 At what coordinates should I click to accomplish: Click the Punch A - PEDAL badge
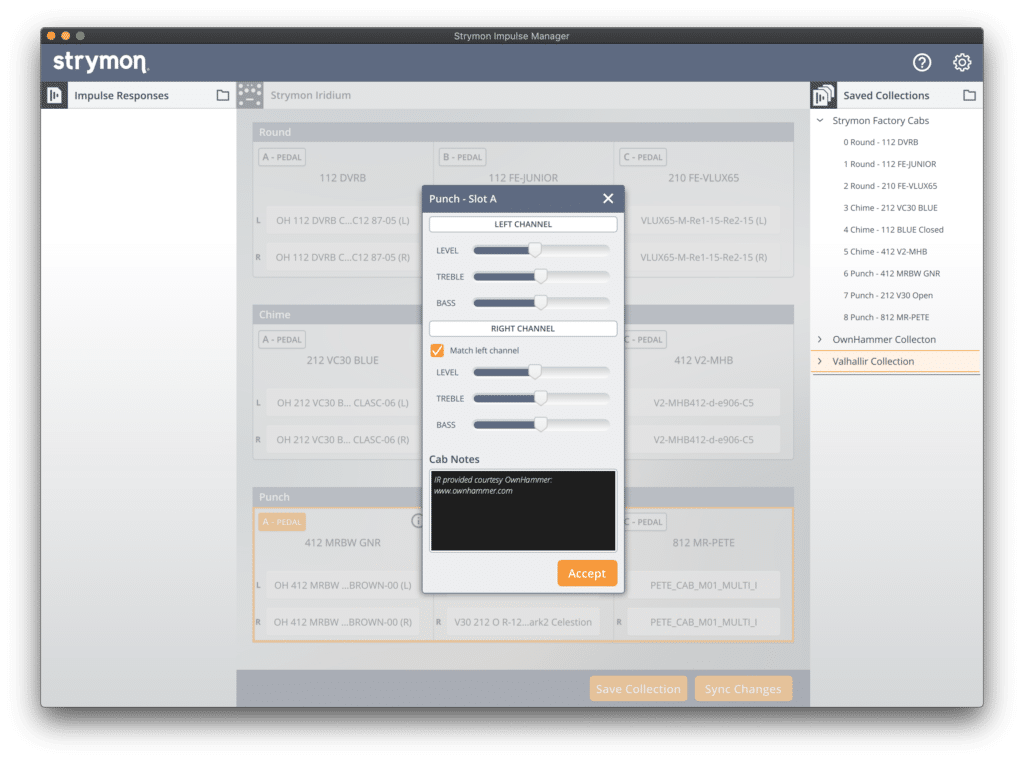[x=282, y=521]
